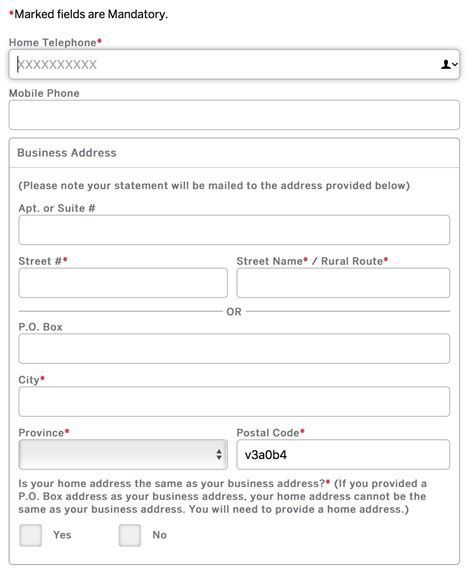The width and height of the screenshot is (474, 574).
Task: Click the Yes label text
Action: pyautogui.click(x=62, y=535)
